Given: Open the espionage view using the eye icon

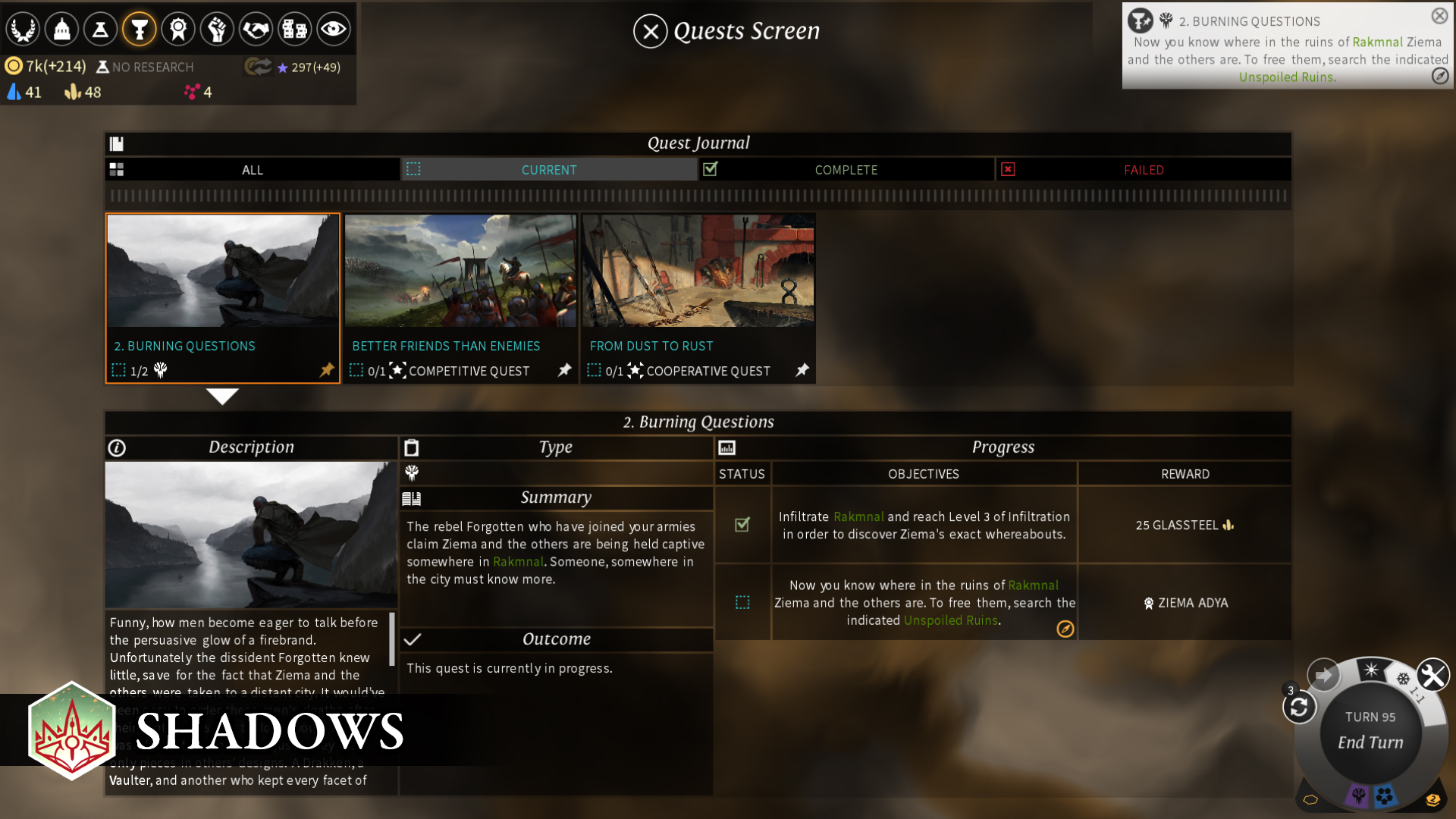Looking at the screenshot, I should (x=334, y=29).
